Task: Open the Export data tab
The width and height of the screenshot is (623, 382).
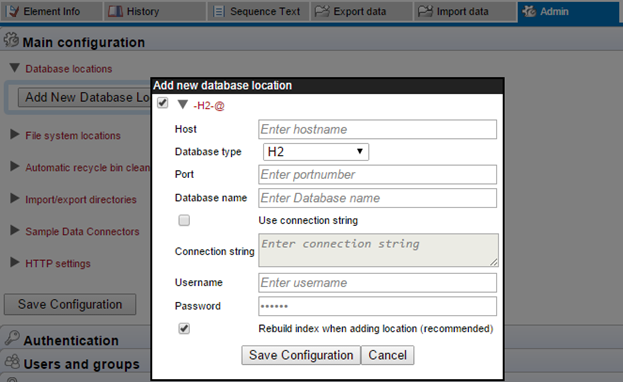Action: 361,11
